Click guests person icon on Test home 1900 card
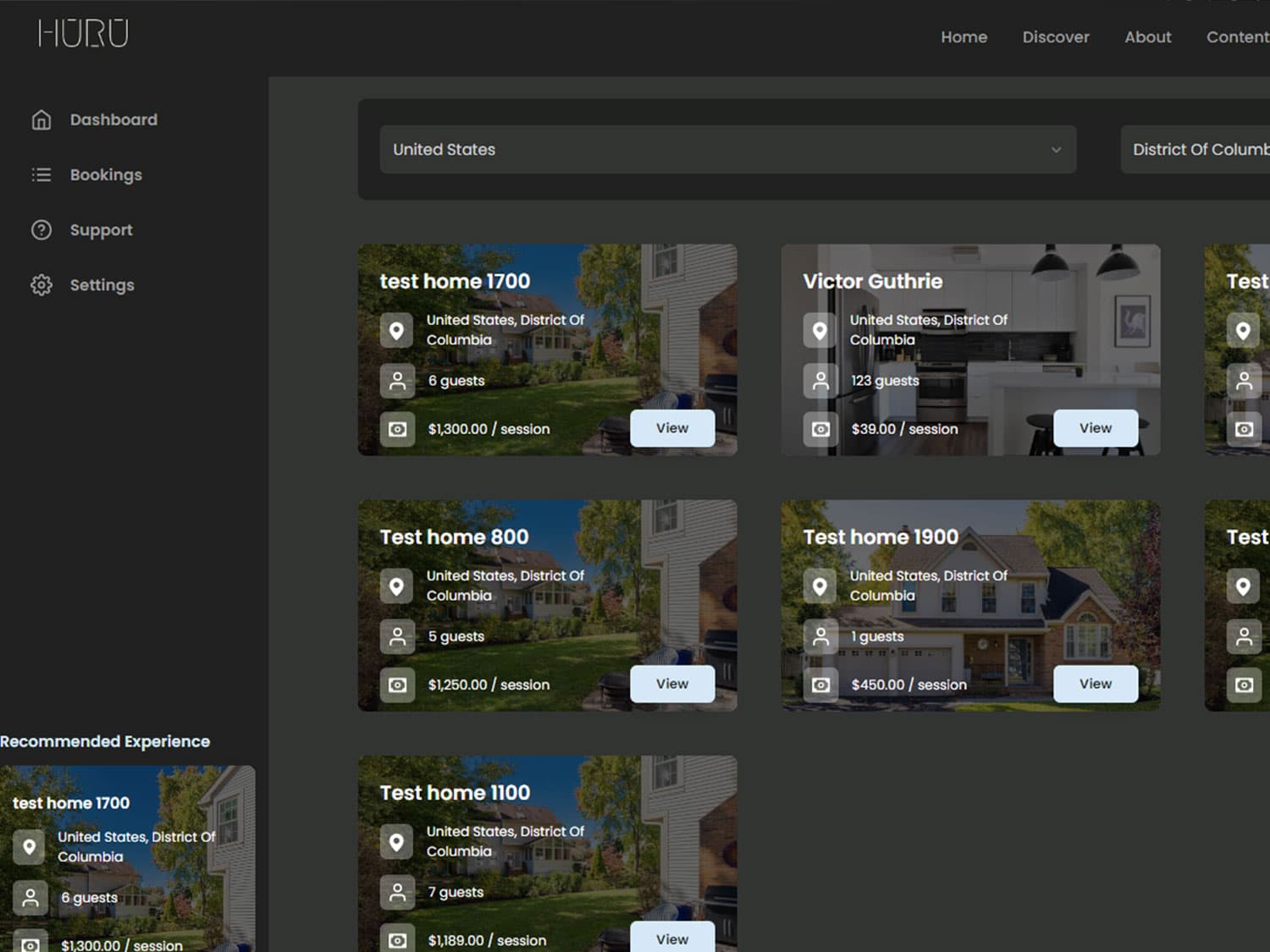 pyautogui.click(x=820, y=636)
